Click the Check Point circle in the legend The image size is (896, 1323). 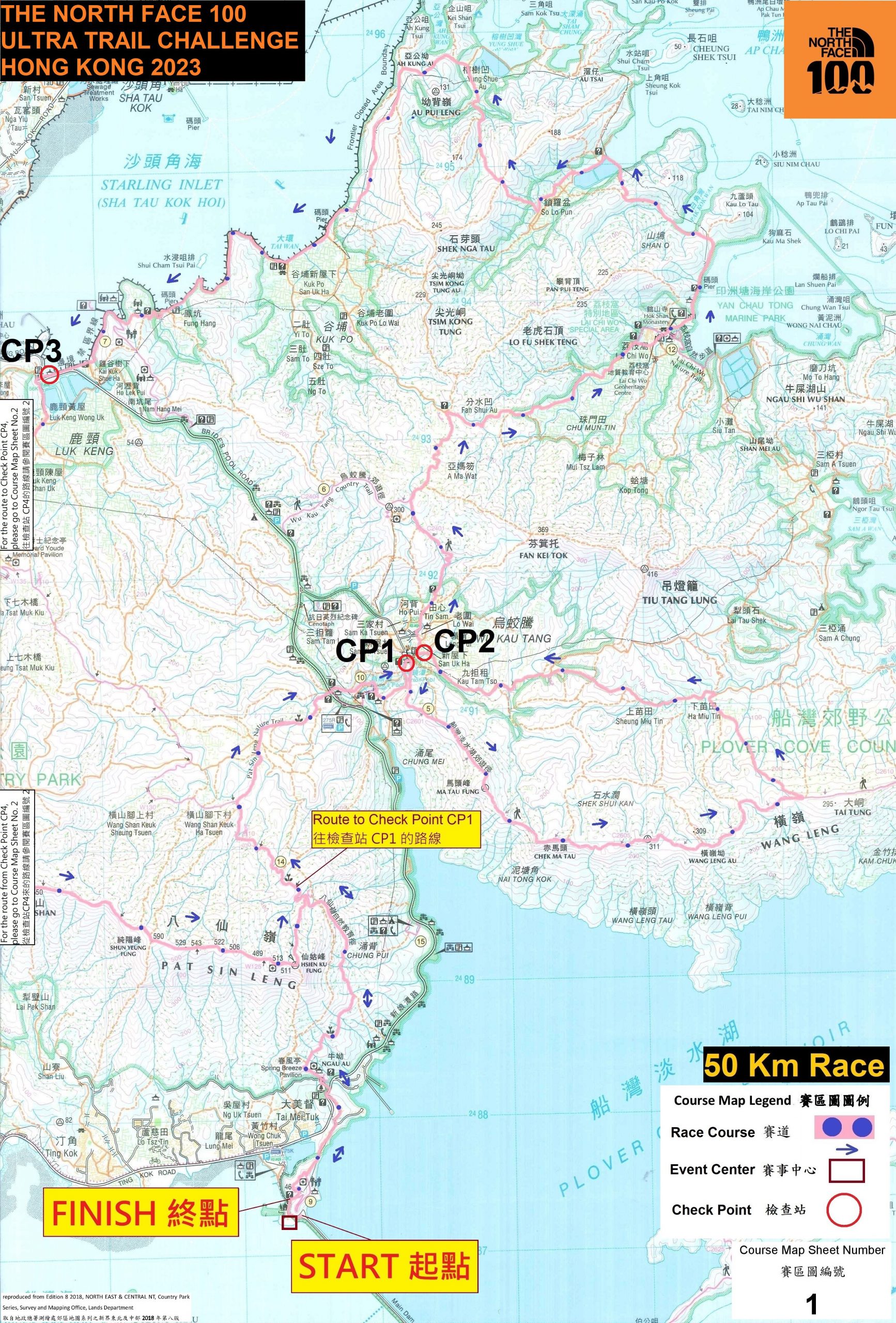(844, 1210)
